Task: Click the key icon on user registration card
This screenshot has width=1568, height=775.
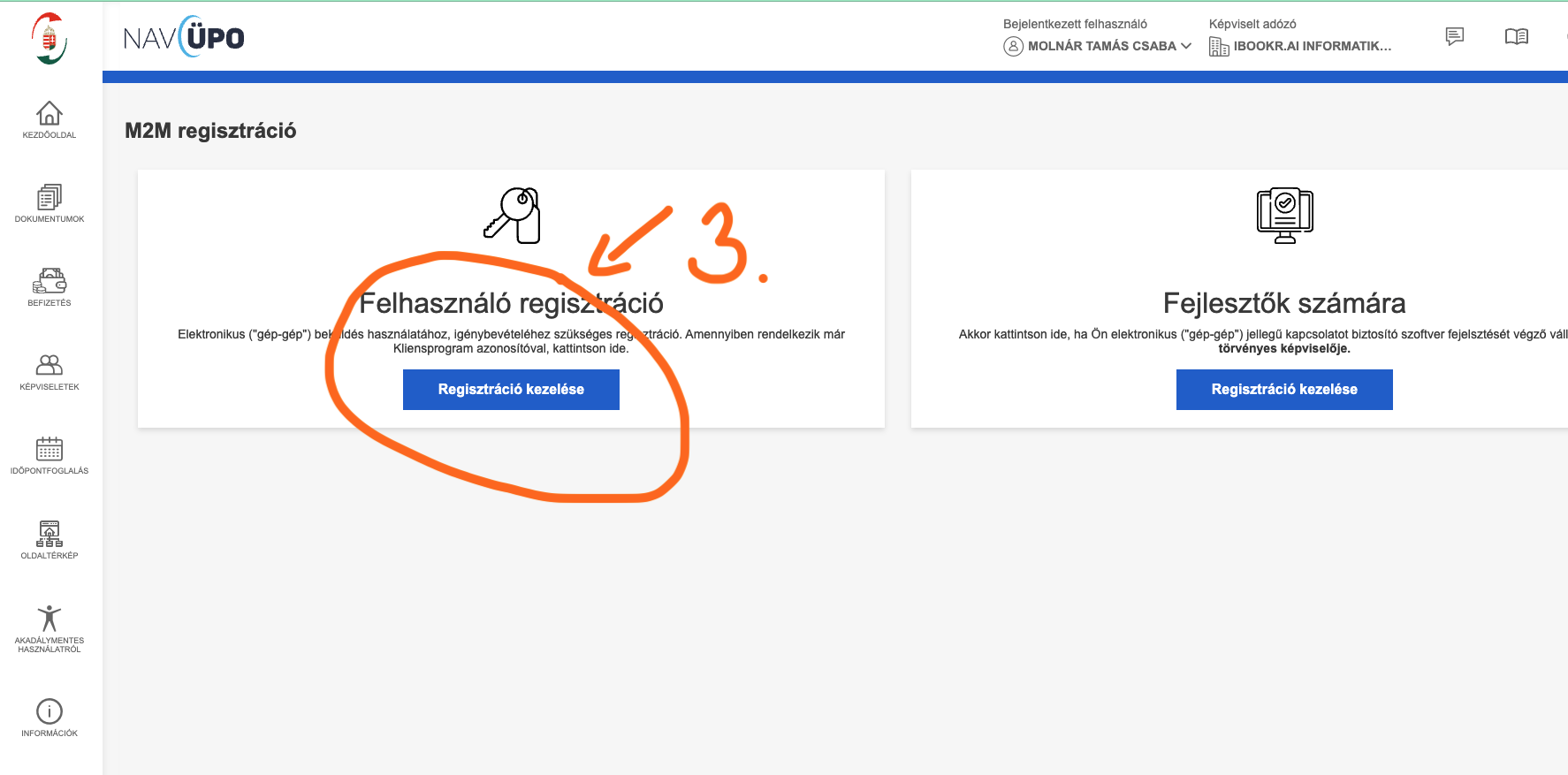Action: click(x=512, y=215)
